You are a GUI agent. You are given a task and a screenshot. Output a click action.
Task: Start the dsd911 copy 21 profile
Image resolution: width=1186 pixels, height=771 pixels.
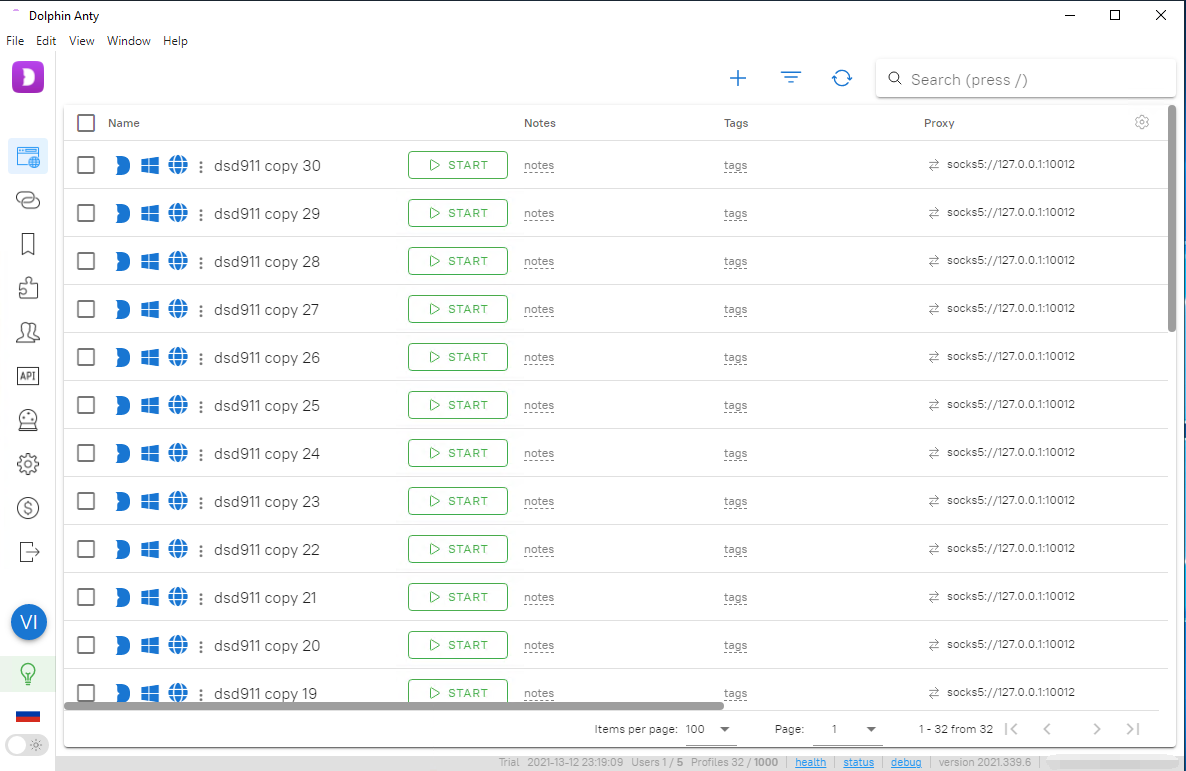pos(458,597)
